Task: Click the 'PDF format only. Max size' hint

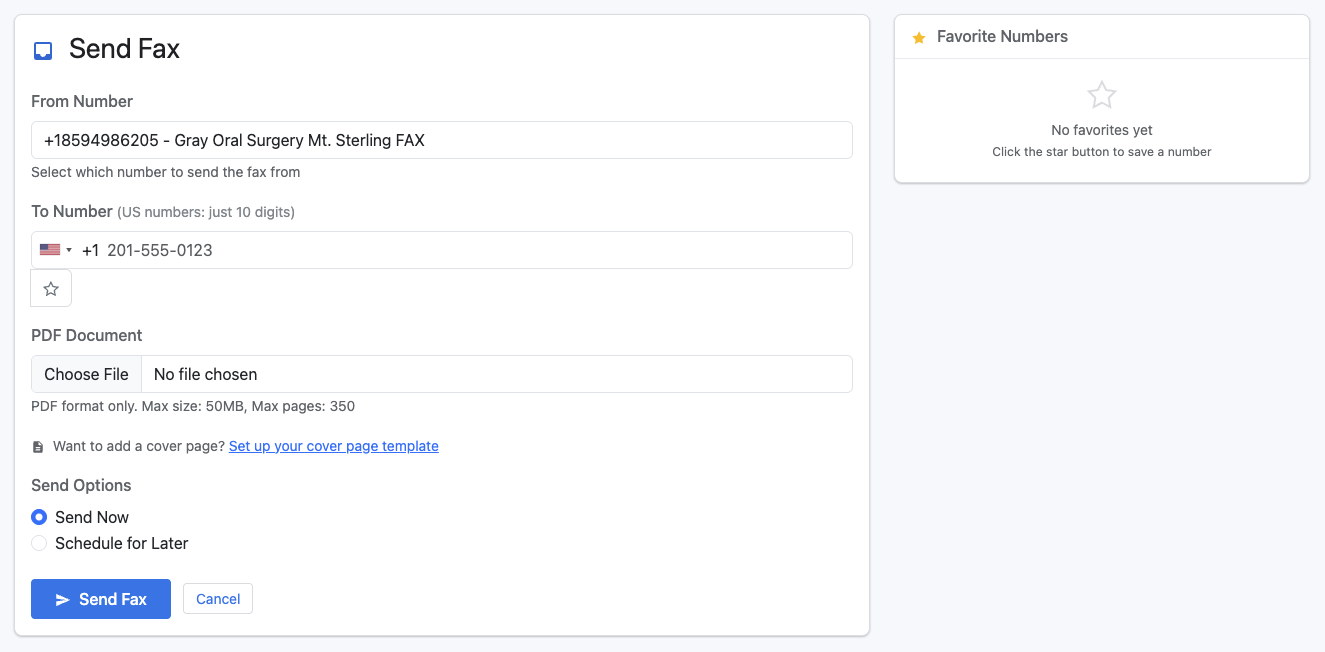Action: [193, 406]
